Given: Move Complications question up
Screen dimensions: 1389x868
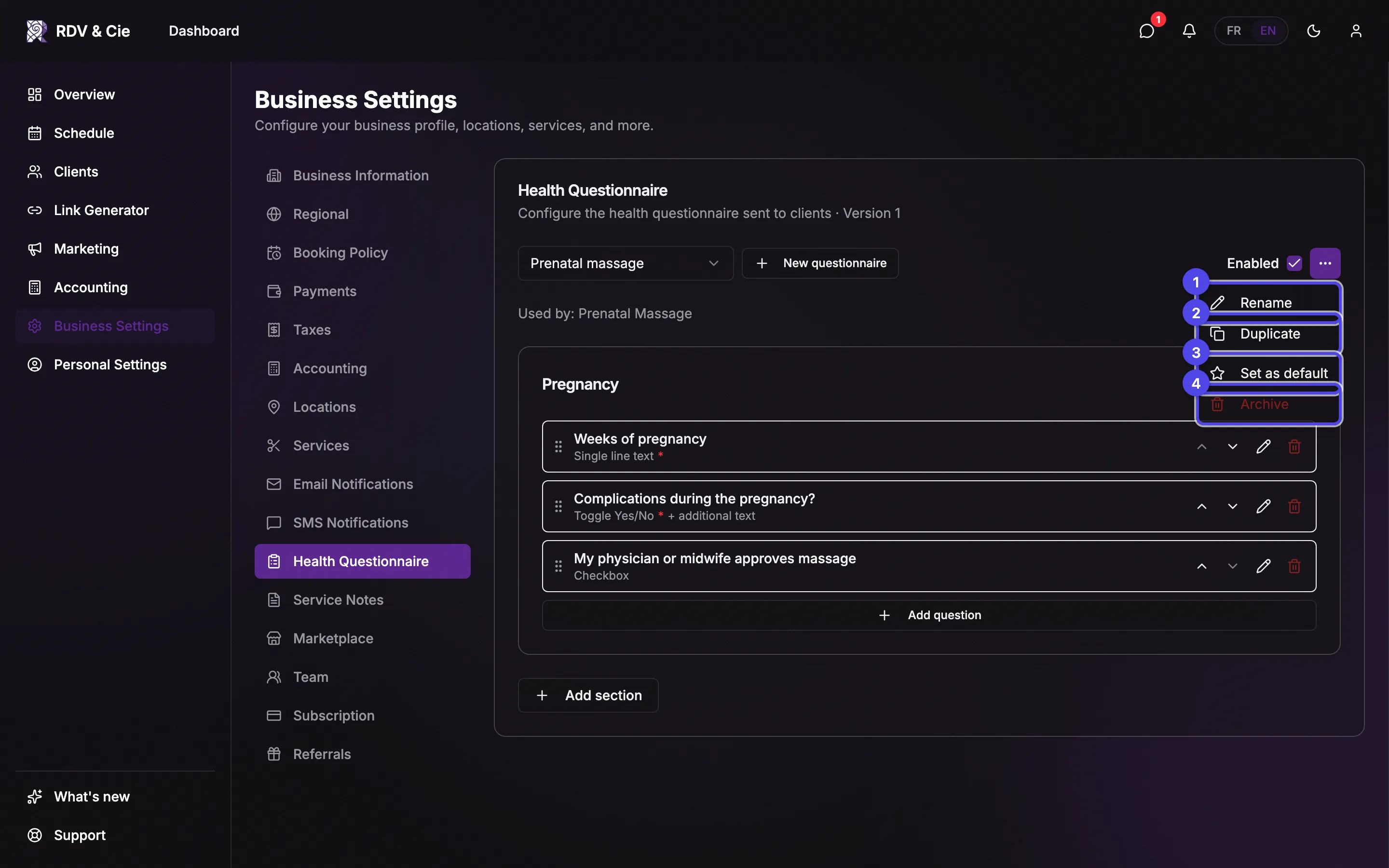Looking at the screenshot, I should [x=1202, y=506].
